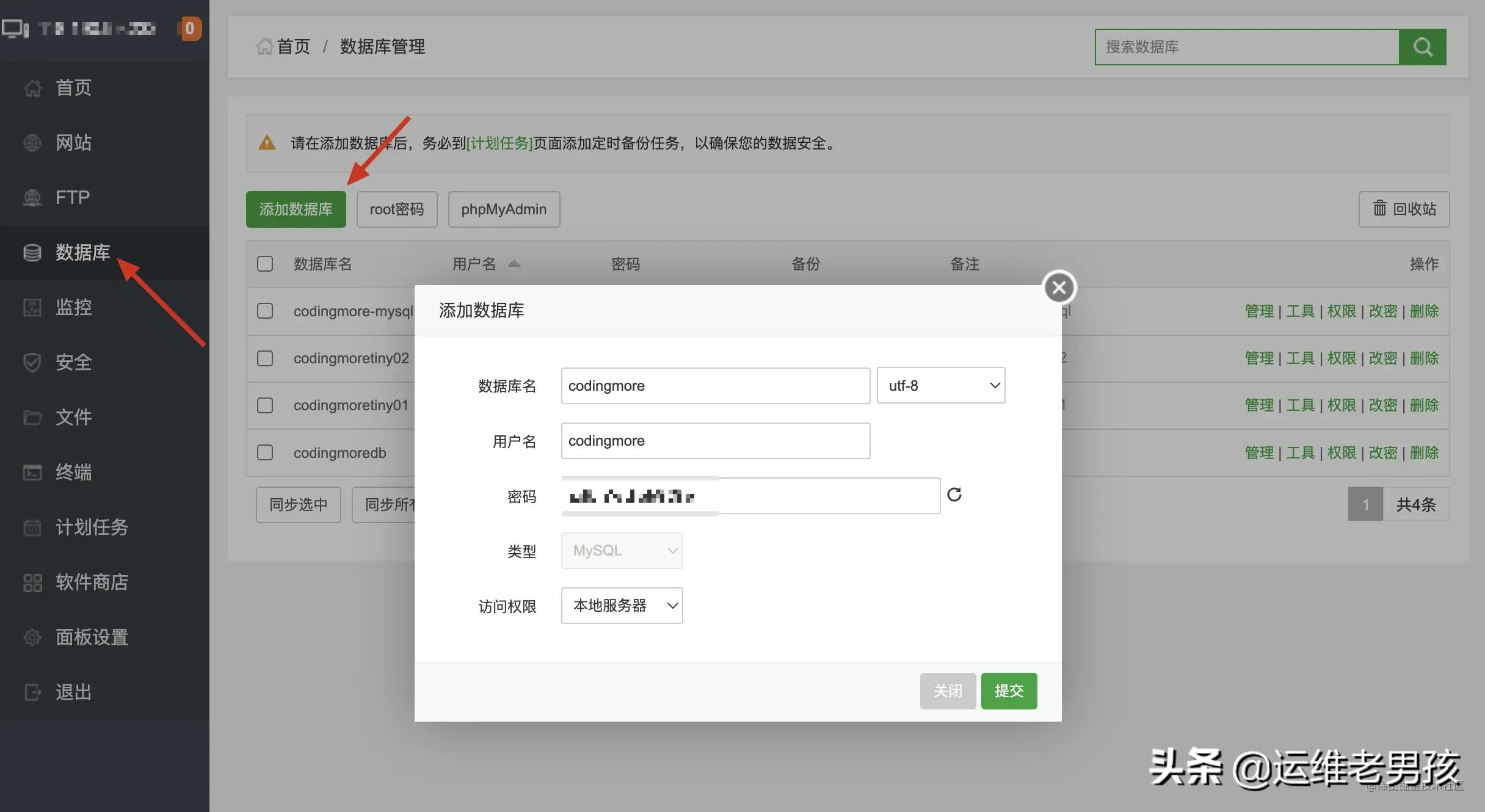
Task: Click the database search input field
Action: [x=1246, y=47]
